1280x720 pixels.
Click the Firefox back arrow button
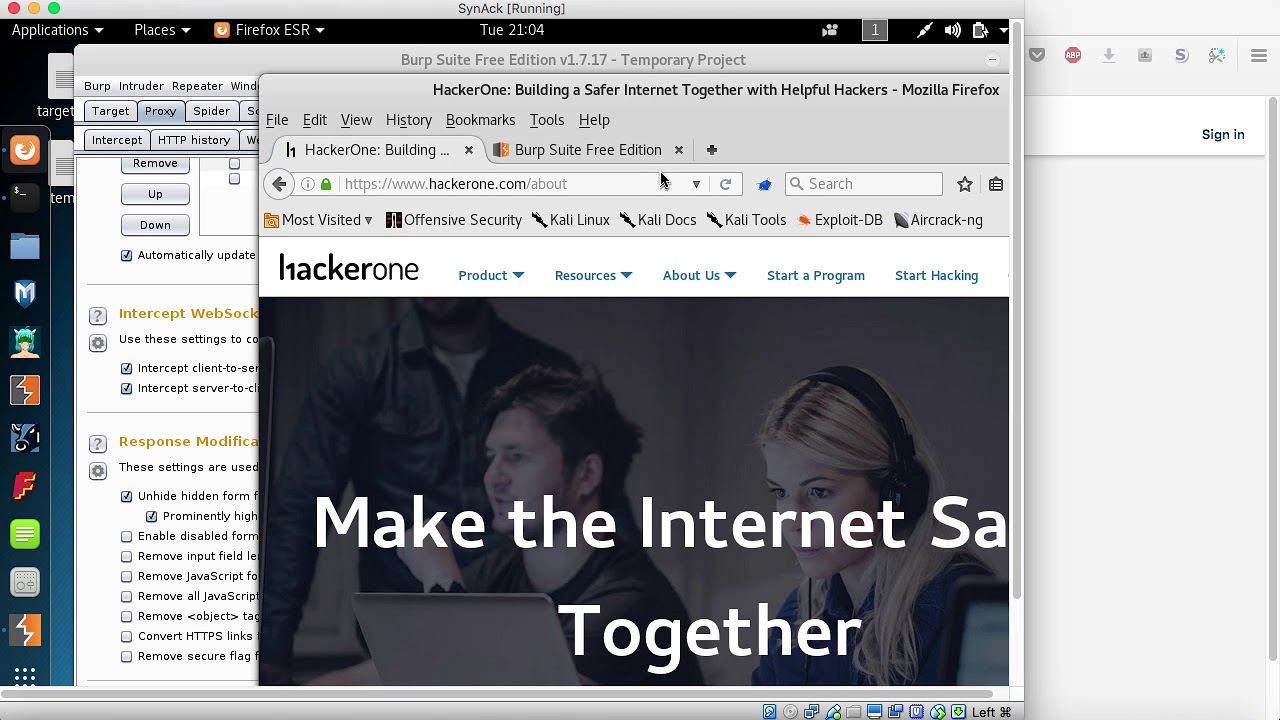click(x=280, y=184)
